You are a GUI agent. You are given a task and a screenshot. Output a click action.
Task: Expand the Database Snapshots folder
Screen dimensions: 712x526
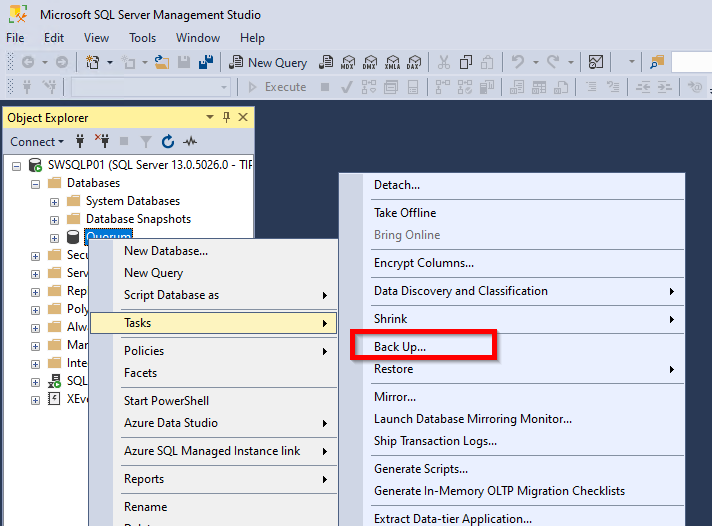(54, 220)
